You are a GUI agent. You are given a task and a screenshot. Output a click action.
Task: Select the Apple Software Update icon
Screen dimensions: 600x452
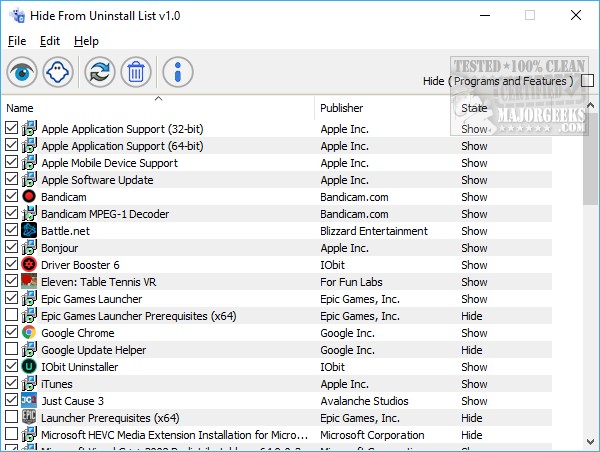[x=29, y=179]
